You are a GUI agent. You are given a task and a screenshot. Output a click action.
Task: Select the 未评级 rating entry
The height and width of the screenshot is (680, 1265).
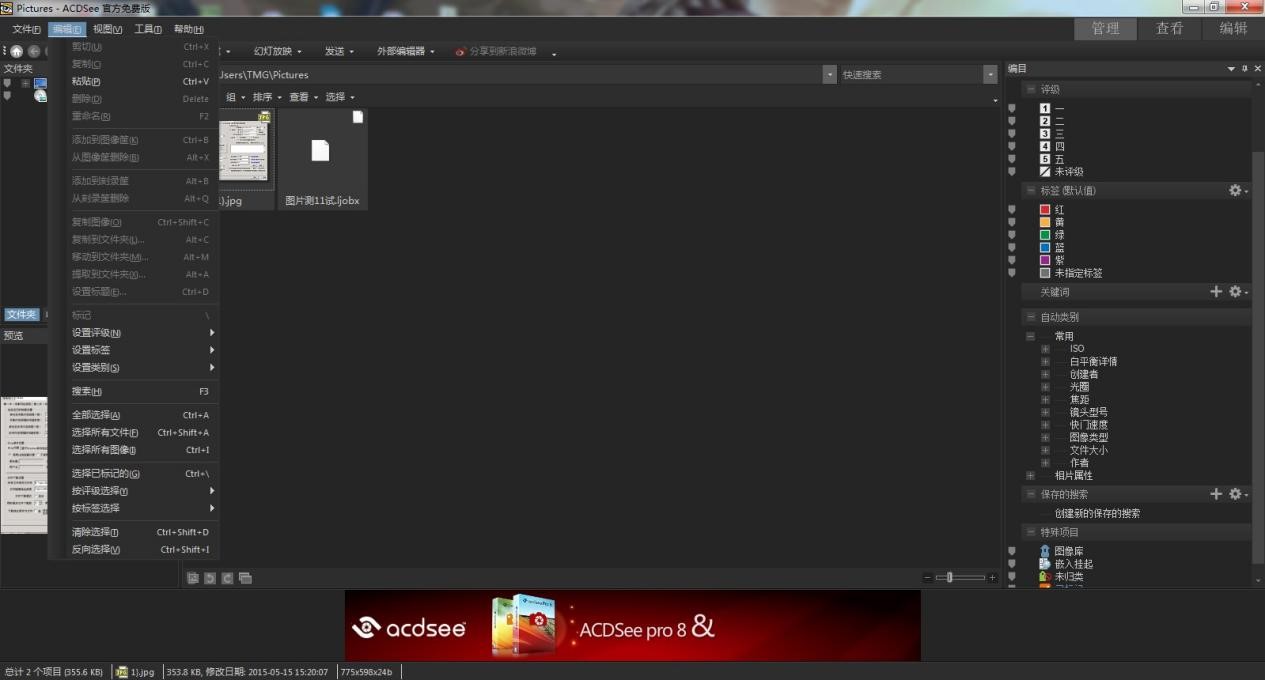[x=1066, y=170]
